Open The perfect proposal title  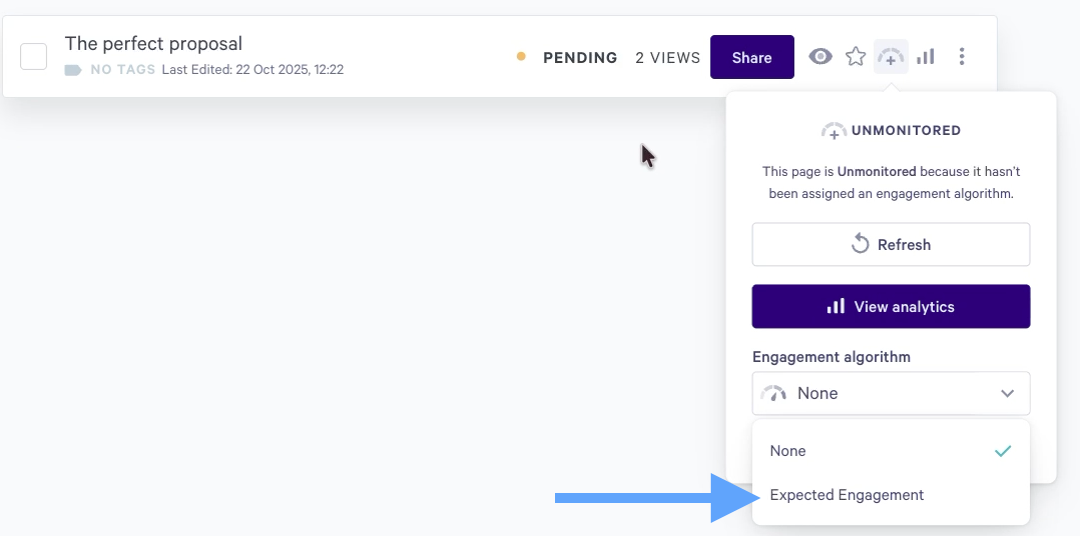154,43
